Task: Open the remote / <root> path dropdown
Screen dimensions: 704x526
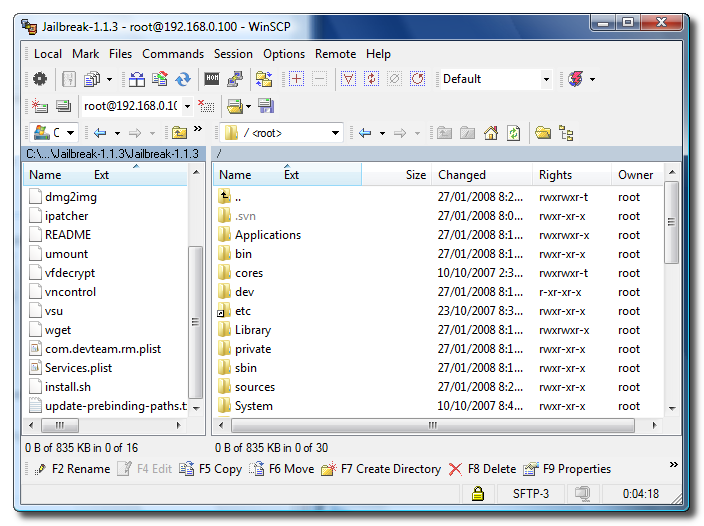Action: coord(336,132)
